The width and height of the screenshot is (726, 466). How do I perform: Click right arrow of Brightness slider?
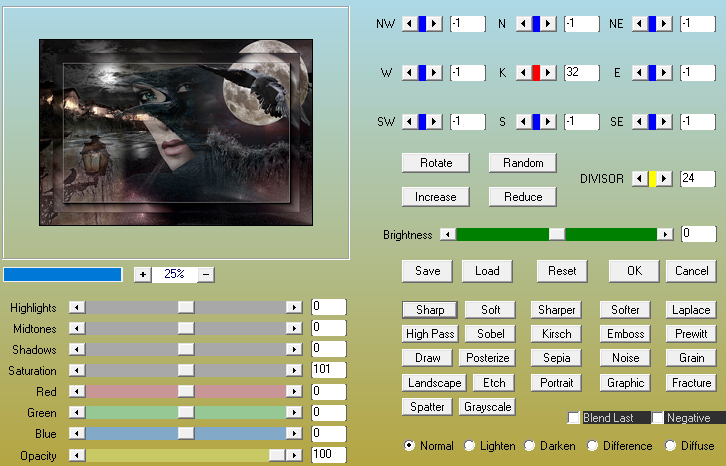point(665,234)
